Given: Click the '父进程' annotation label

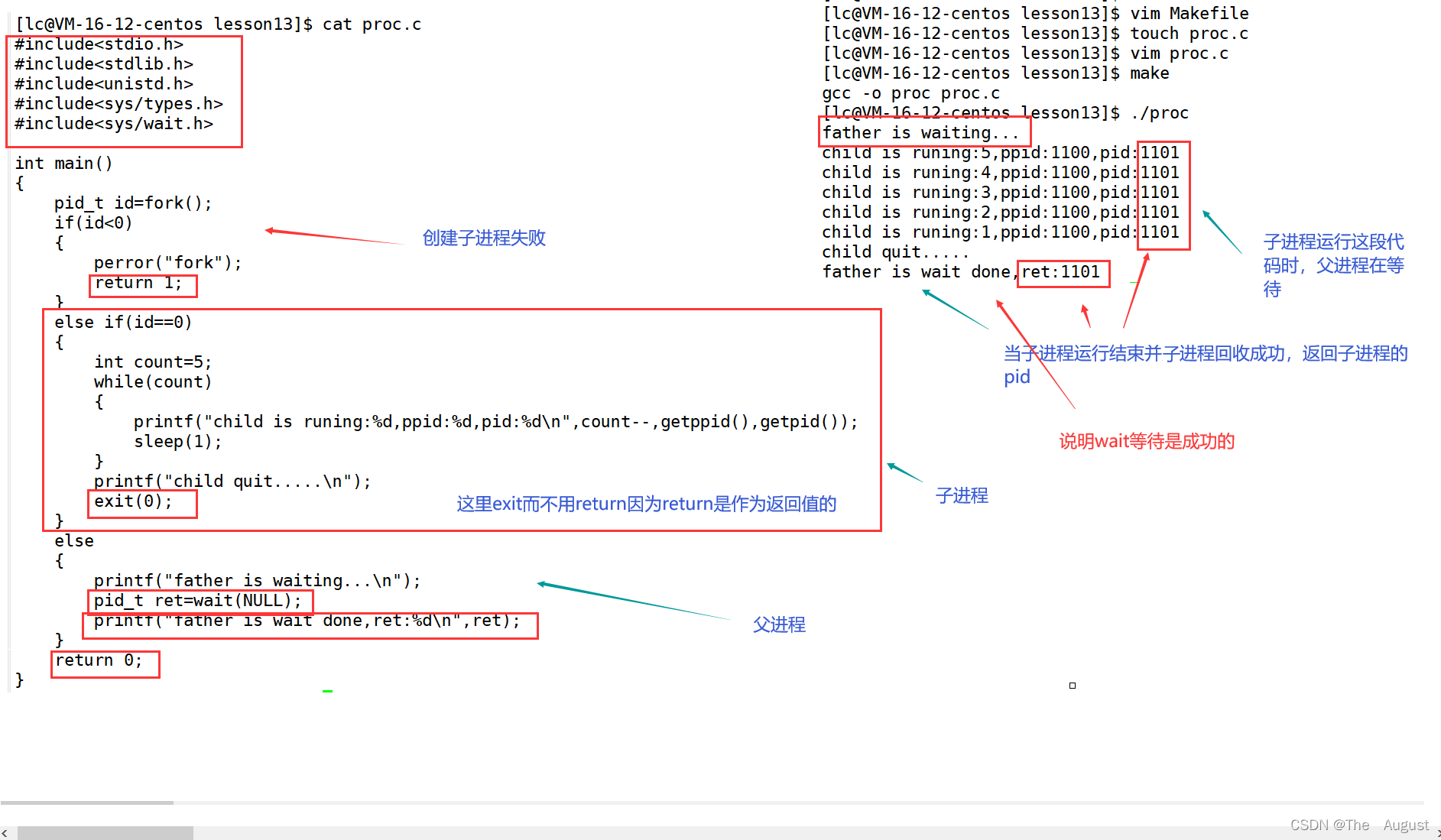Looking at the screenshot, I should point(779,624).
